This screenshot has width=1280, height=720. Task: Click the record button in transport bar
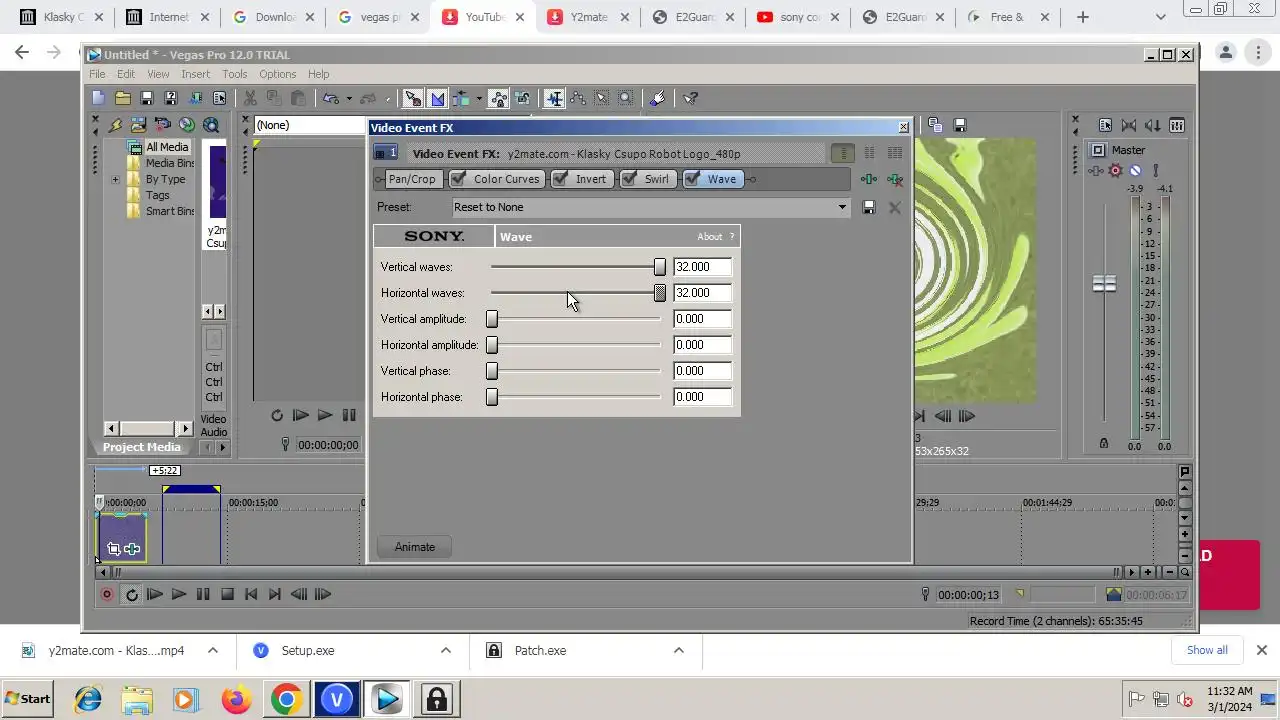pyautogui.click(x=107, y=594)
